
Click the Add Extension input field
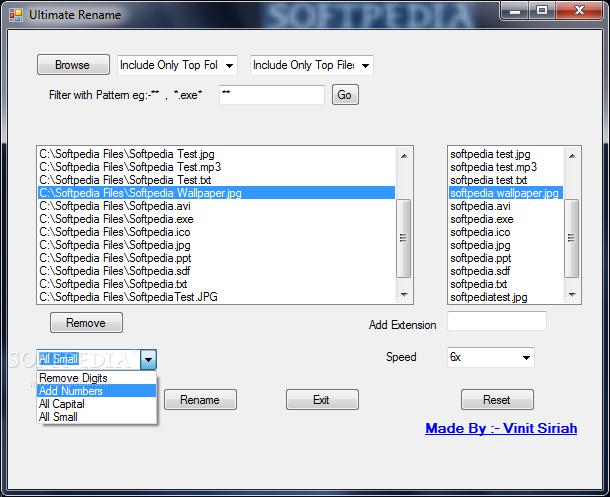497,321
